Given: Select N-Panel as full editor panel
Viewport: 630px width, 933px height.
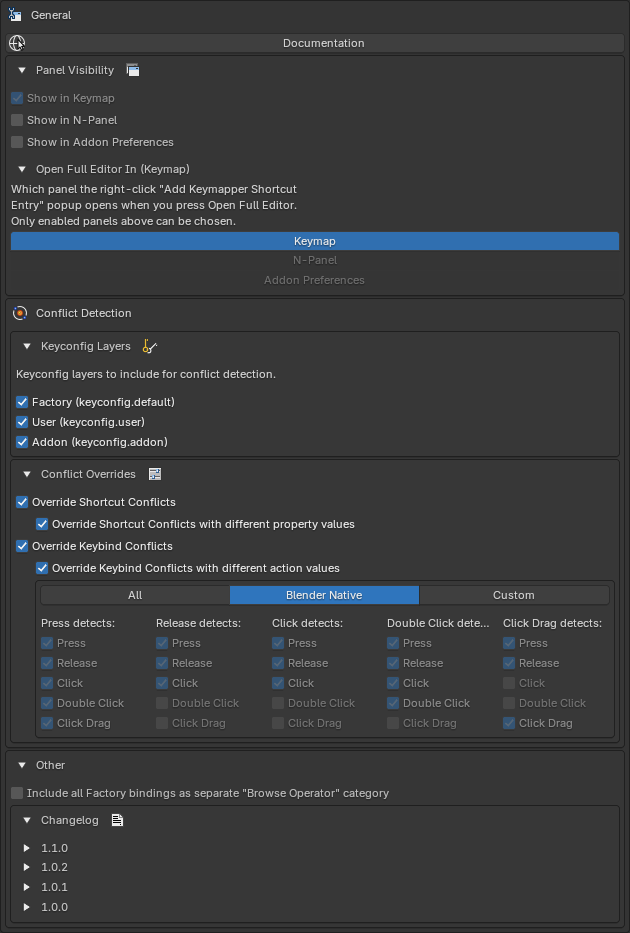Looking at the screenshot, I should pyautogui.click(x=315, y=260).
